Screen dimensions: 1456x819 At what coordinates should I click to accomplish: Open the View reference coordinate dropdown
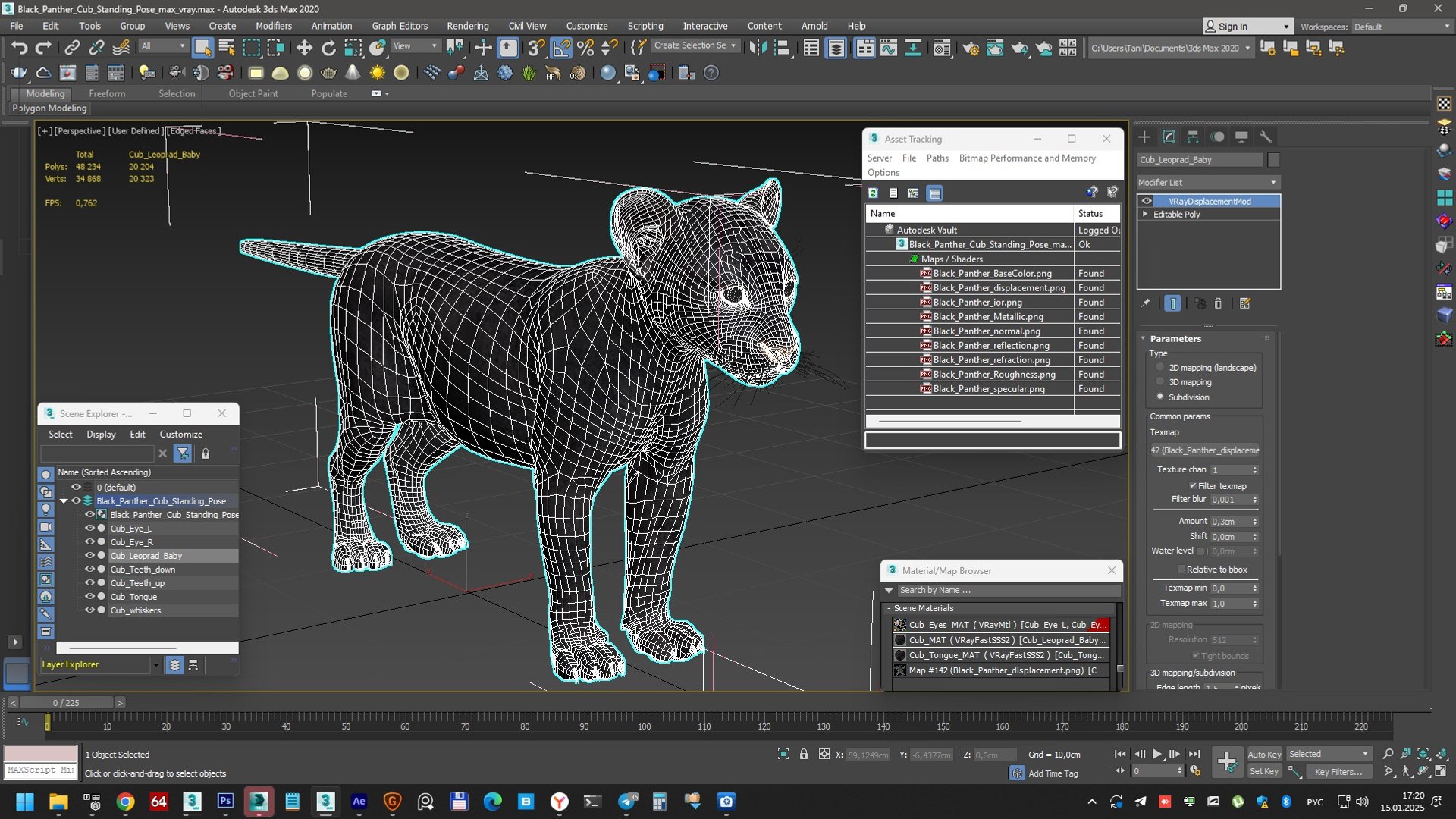point(415,46)
